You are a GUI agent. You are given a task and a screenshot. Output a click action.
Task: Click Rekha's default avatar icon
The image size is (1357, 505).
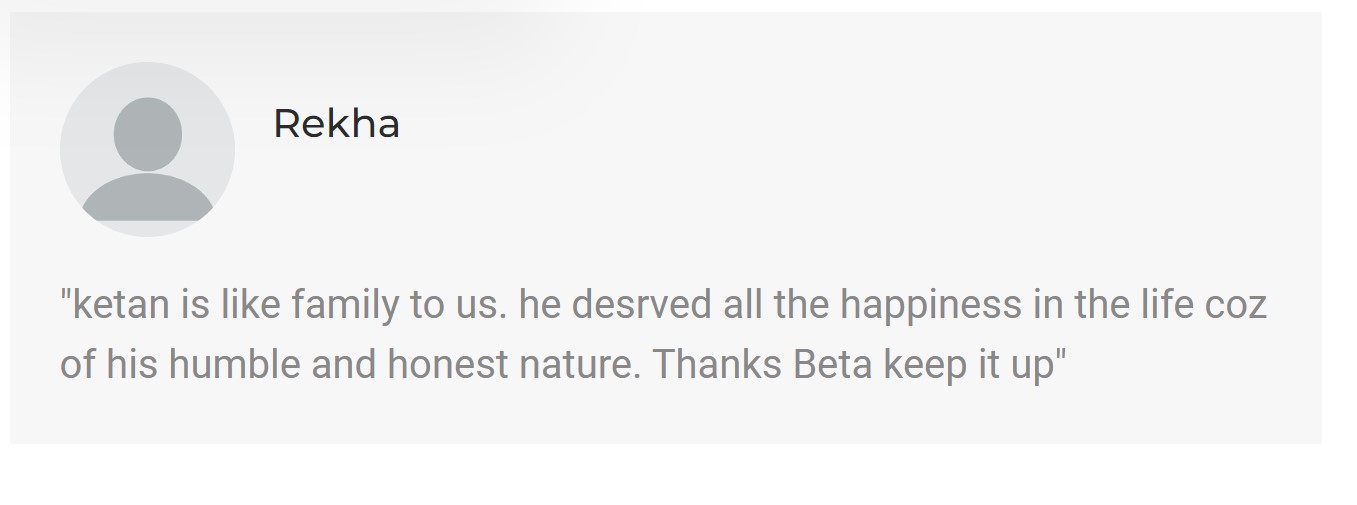click(x=147, y=149)
